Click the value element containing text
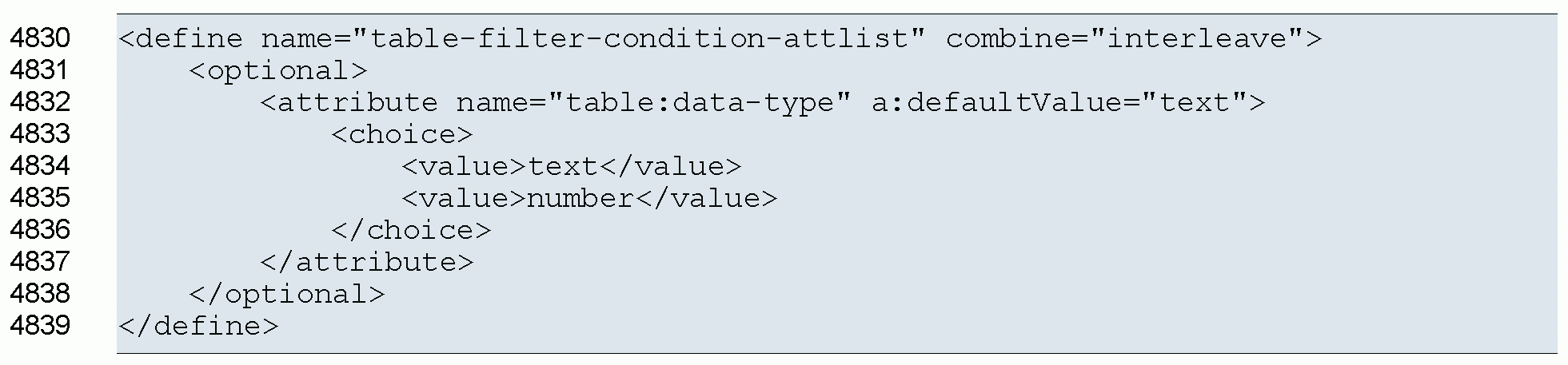Screen dimensions: 1568x365 coord(572,166)
